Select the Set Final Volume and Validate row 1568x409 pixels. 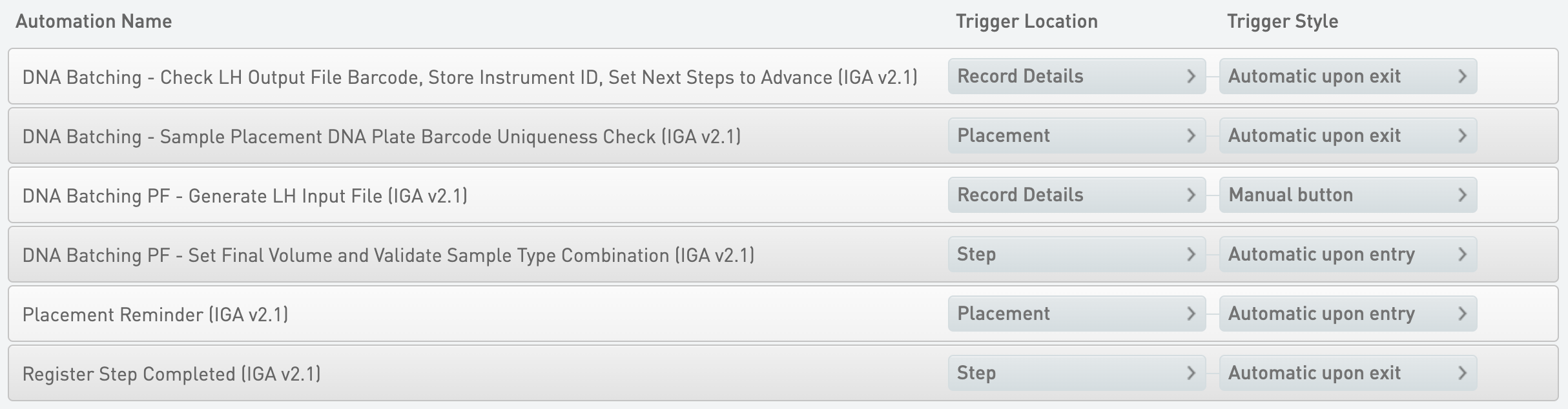pos(388,255)
